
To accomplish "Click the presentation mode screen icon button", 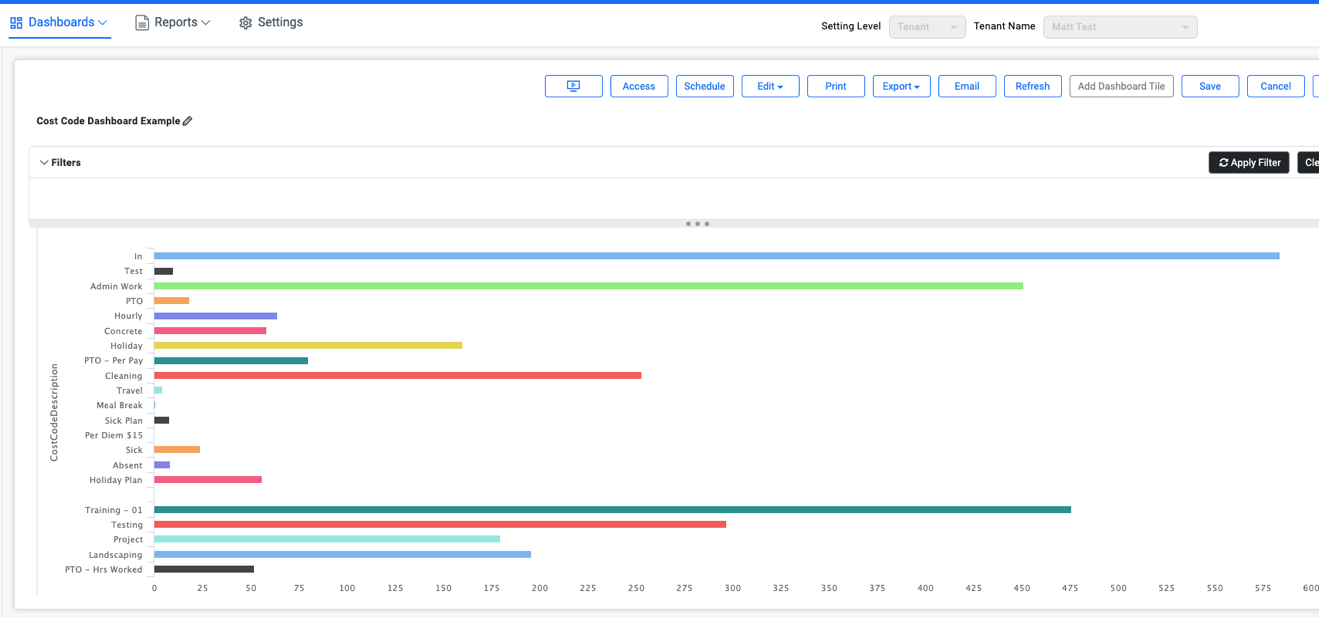I will [x=573, y=86].
